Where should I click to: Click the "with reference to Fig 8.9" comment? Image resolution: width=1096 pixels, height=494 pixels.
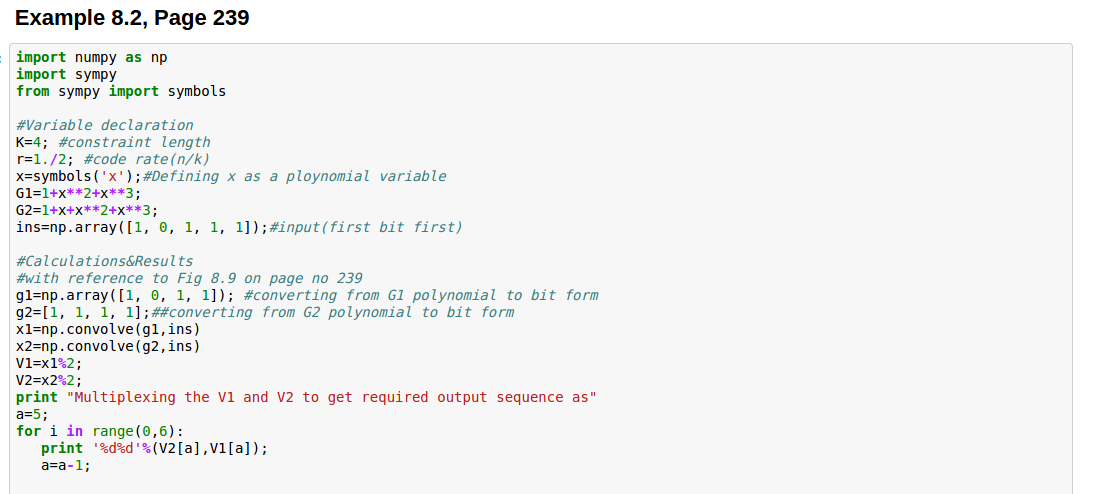pyautogui.click(x=189, y=279)
